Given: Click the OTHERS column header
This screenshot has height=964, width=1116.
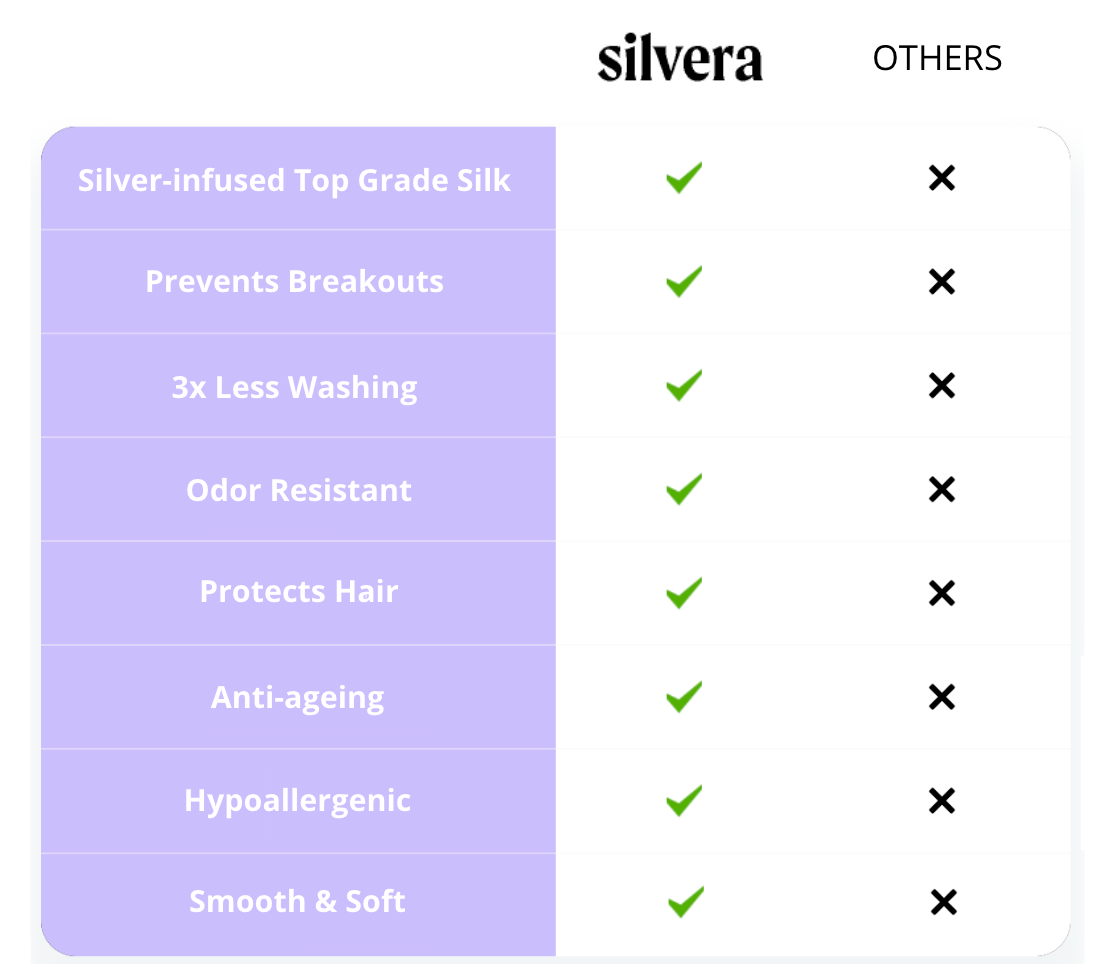Looking at the screenshot, I should tap(937, 59).
